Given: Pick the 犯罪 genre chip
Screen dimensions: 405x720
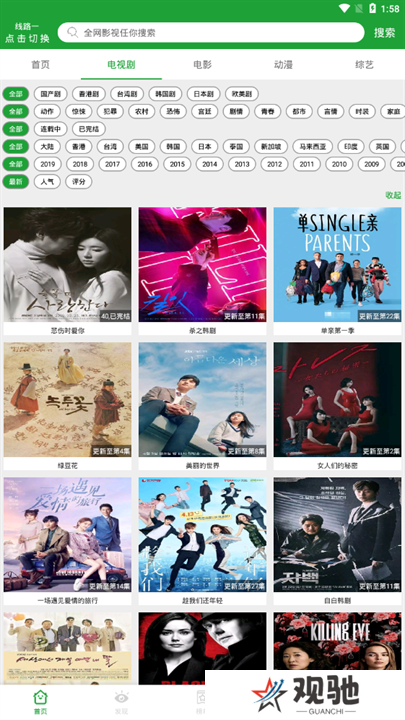Looking at the screenshot, I should [x=110, y=111].
